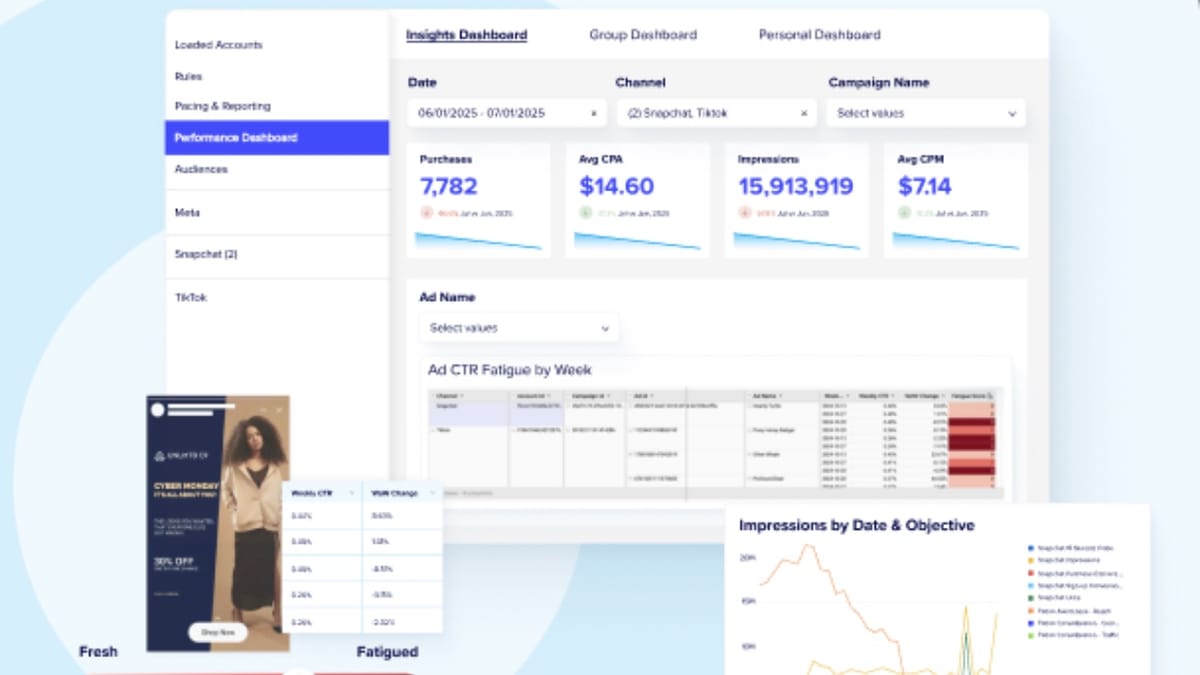
Task: Open the Personal Dashboard tab
Action: (x=818, y=35)
